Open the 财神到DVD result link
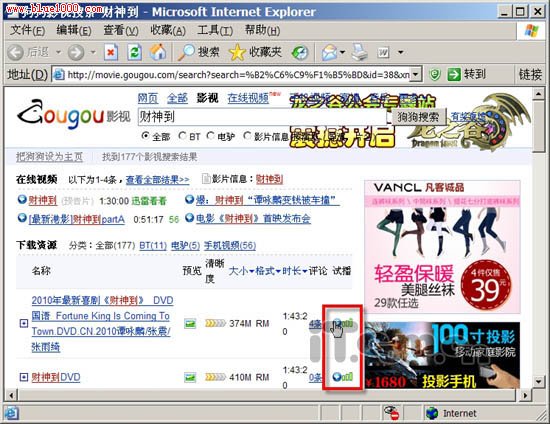Image resolution: width=550 pixels, height=424 pixels. tap(56, 377)
